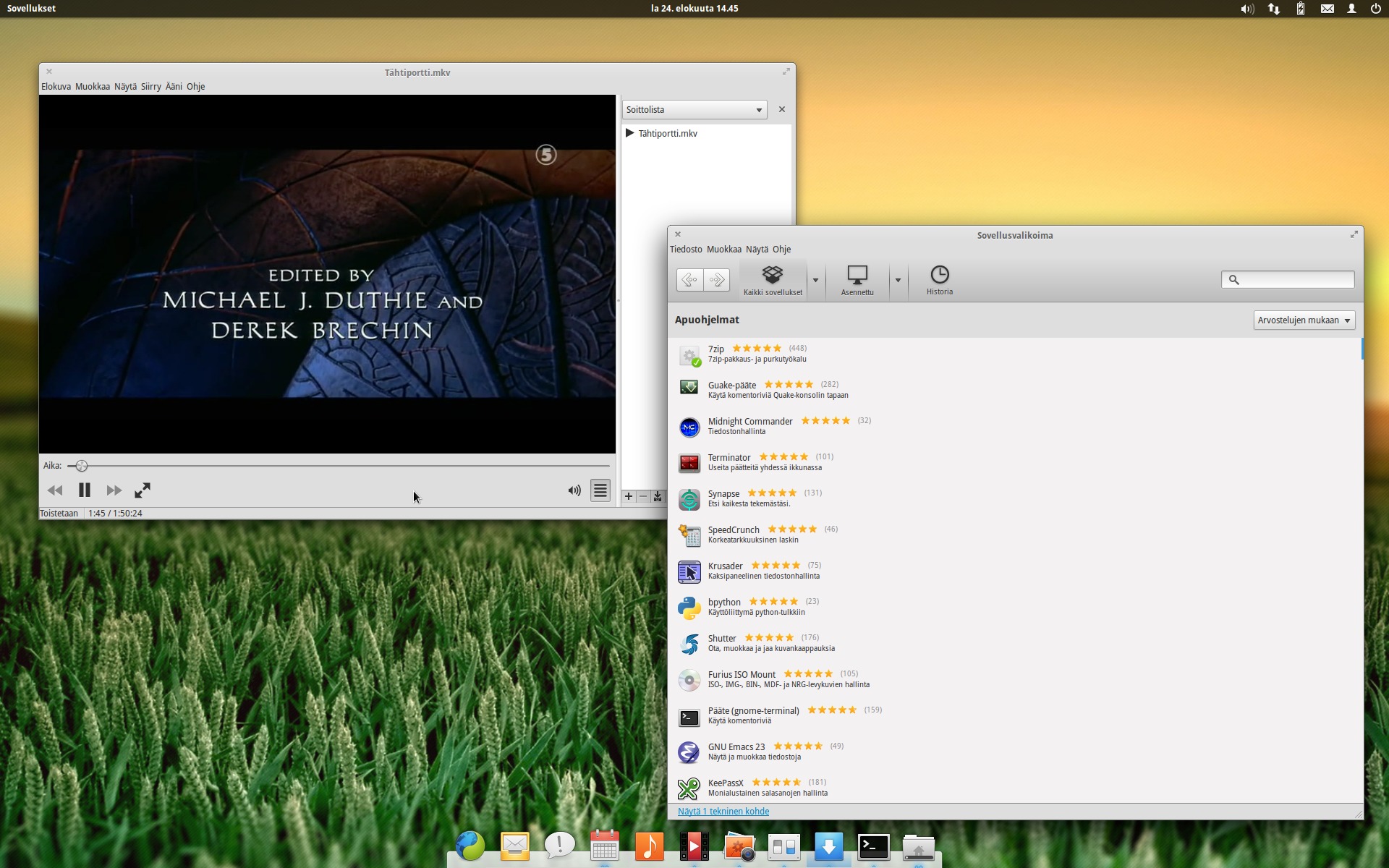The image size is (1389, 868).
Task: Open the battery indicator in the top panel
Action: click(x=1300, y=9)
